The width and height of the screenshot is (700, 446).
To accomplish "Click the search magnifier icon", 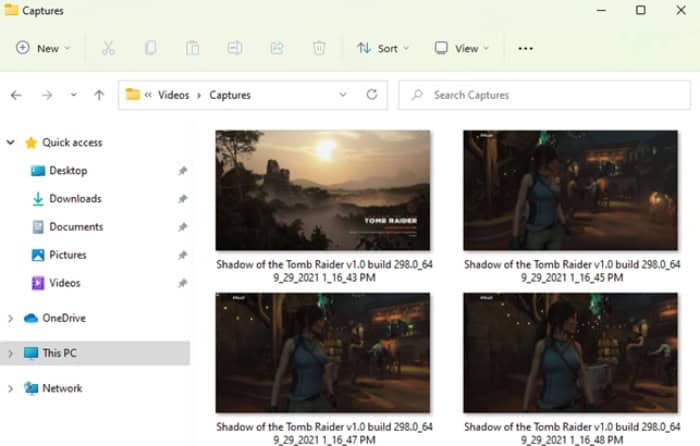I will (x=417, y=95).
